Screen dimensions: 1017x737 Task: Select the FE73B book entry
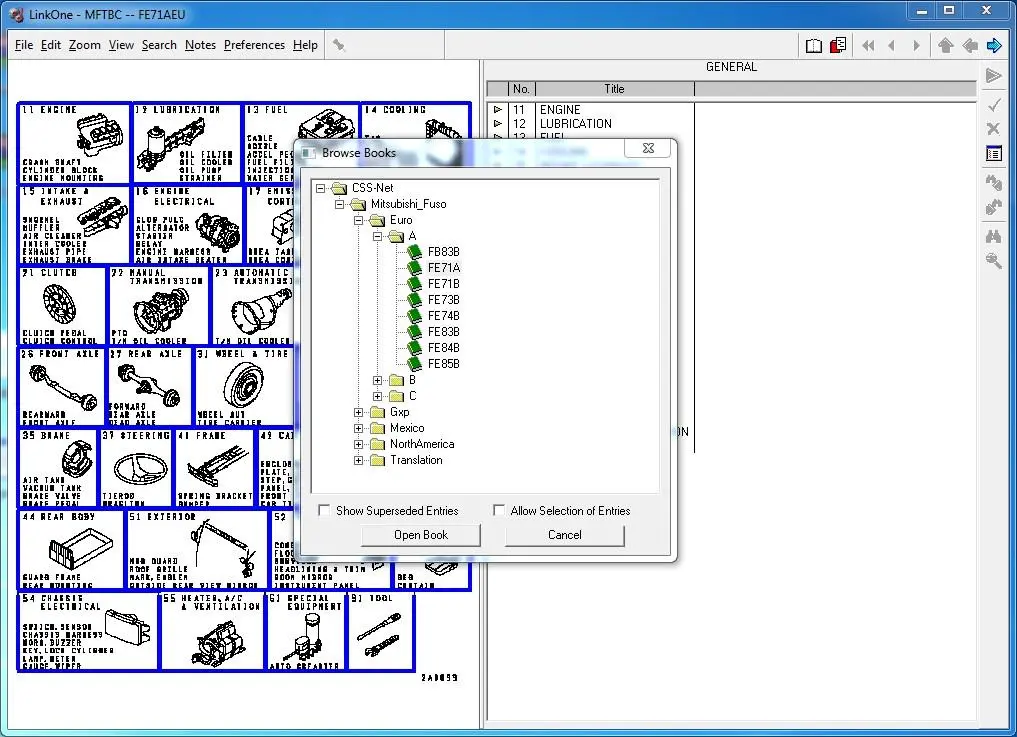point(444,300)
